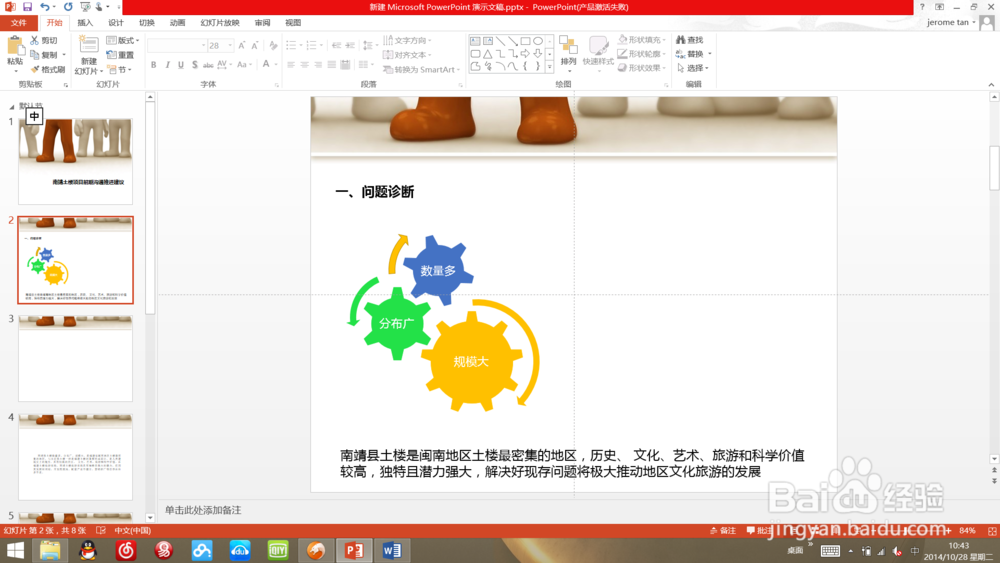Viewport: 1000px width, 563px height.
Task: Open Word from the Windows taskbar
Action: coord(392,550)
